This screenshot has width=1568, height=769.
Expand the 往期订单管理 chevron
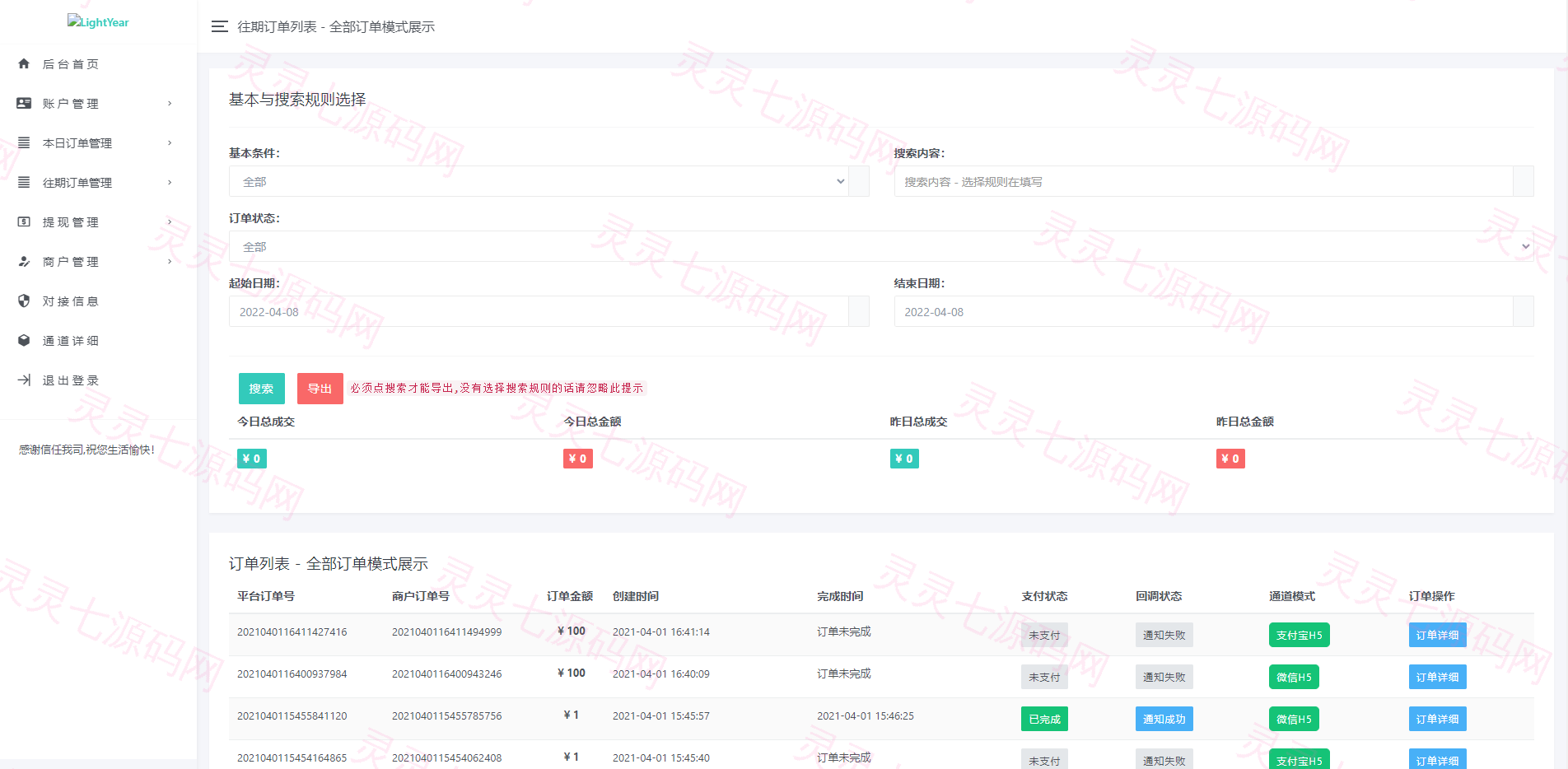tap(170, 182)
